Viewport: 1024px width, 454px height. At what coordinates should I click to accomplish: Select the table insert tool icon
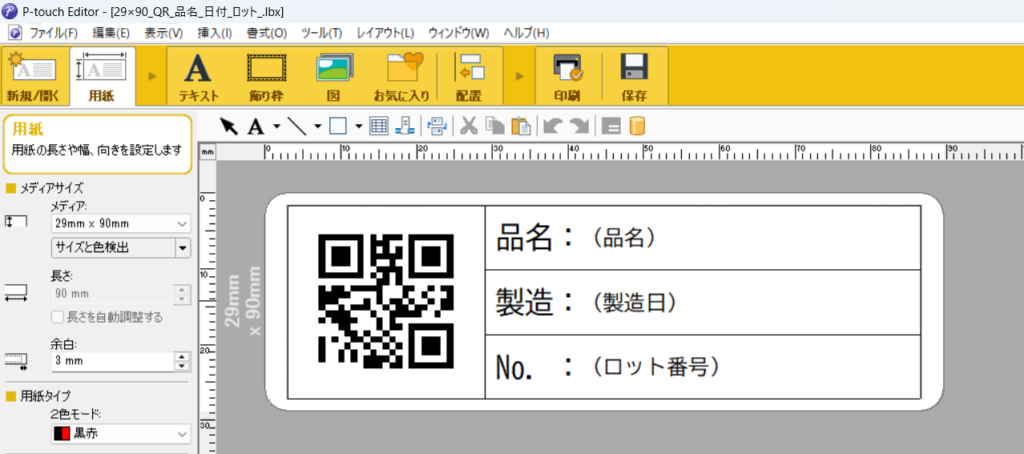click(379, 126)
